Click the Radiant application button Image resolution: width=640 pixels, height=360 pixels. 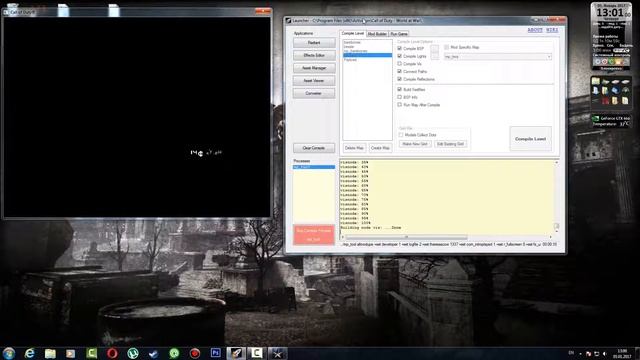pos(314,43)
